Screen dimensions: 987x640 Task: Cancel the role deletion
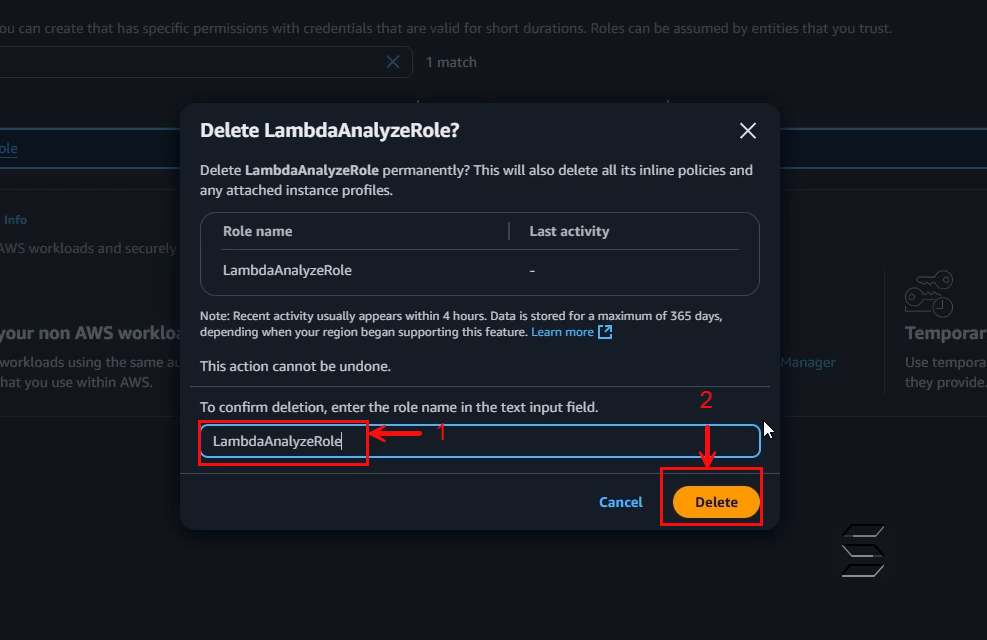tap(621, 502)
